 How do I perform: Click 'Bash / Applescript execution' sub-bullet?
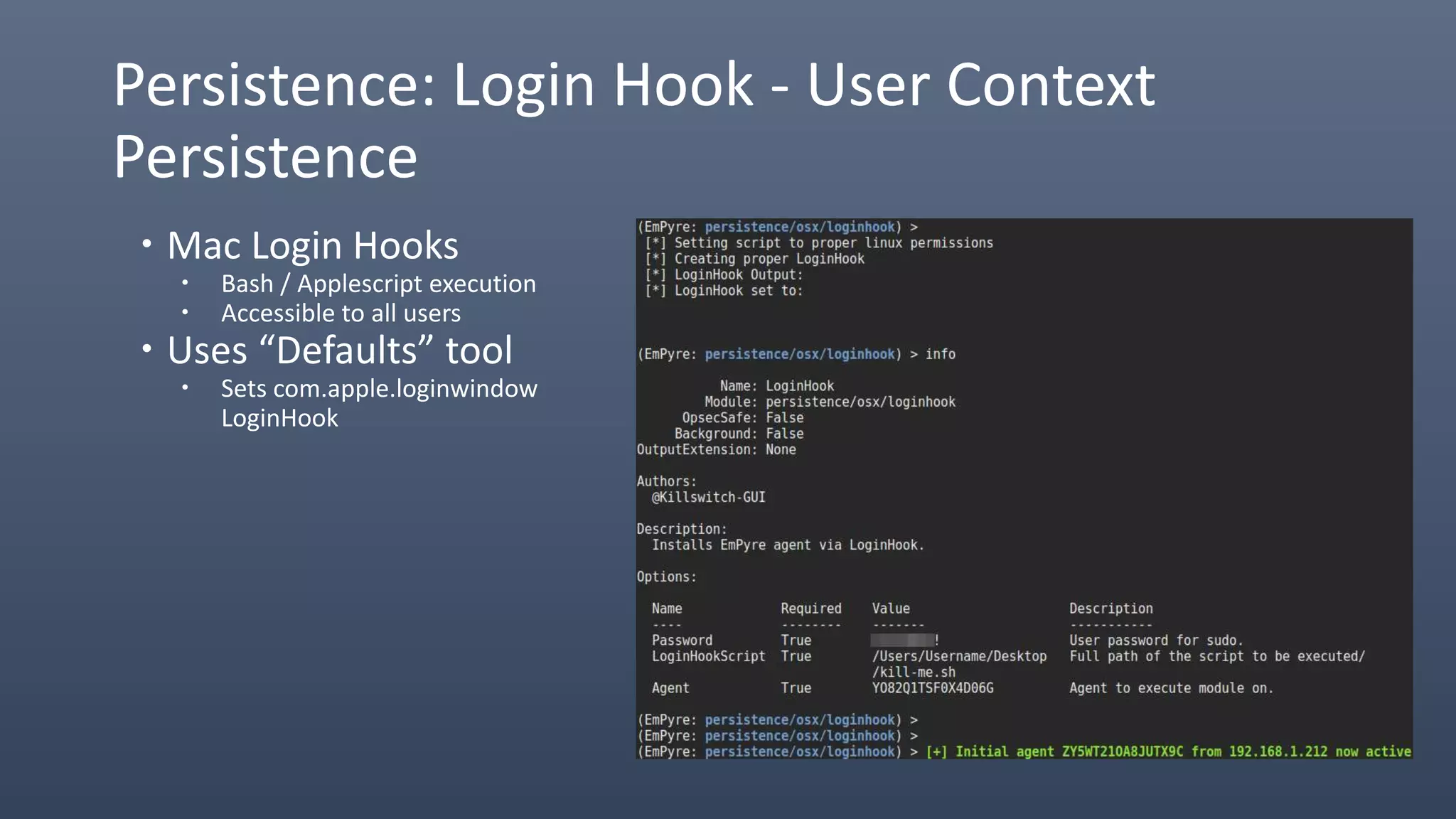pos(378,284)
